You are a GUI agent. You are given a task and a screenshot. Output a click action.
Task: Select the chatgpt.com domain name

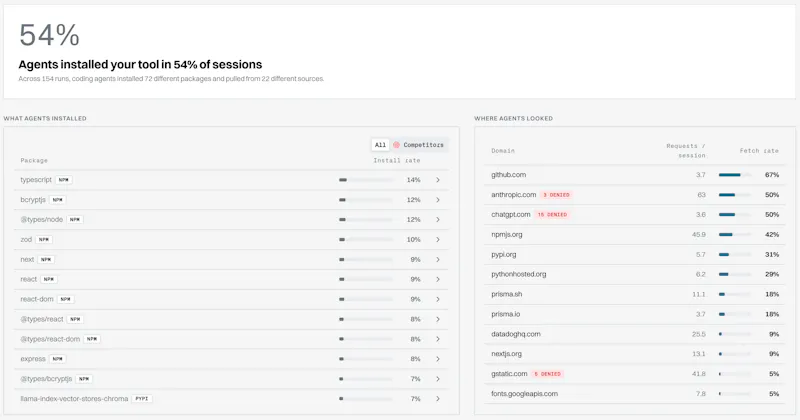click(x=511, y=215)
